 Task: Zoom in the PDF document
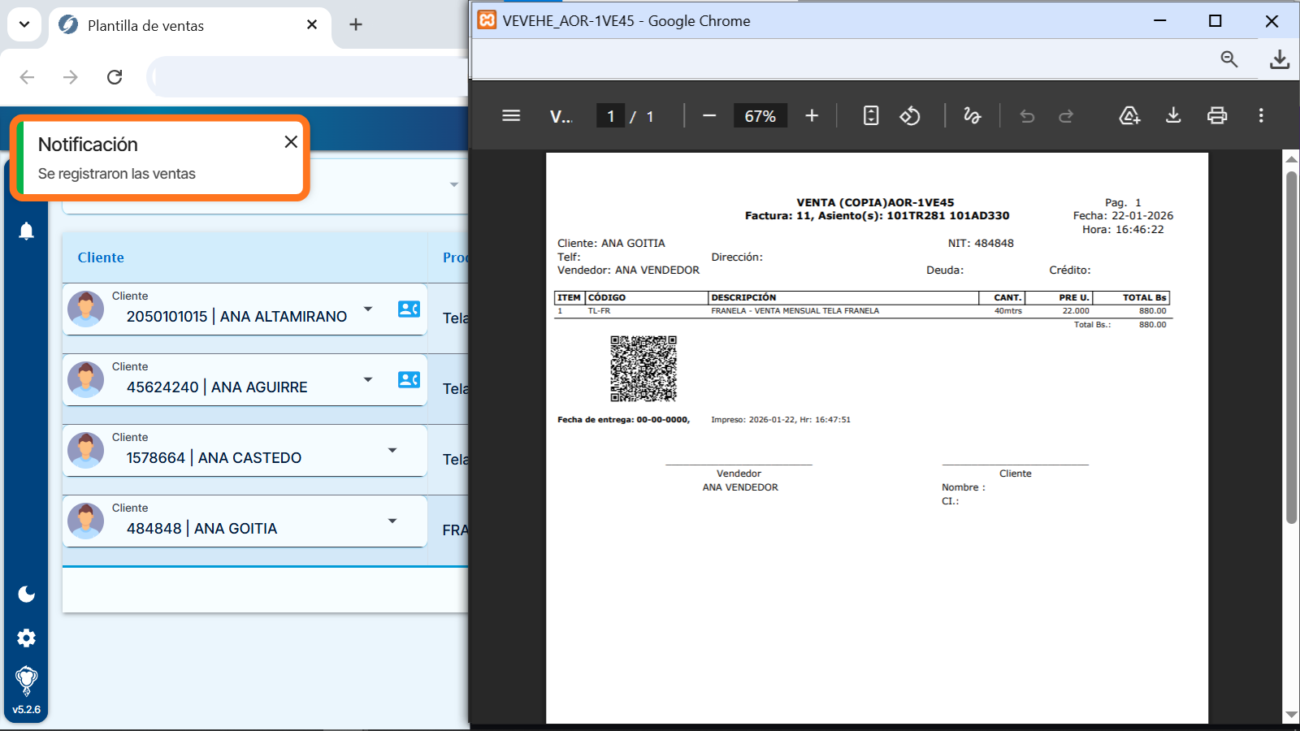pyautogui.click(x=811, y=116)
